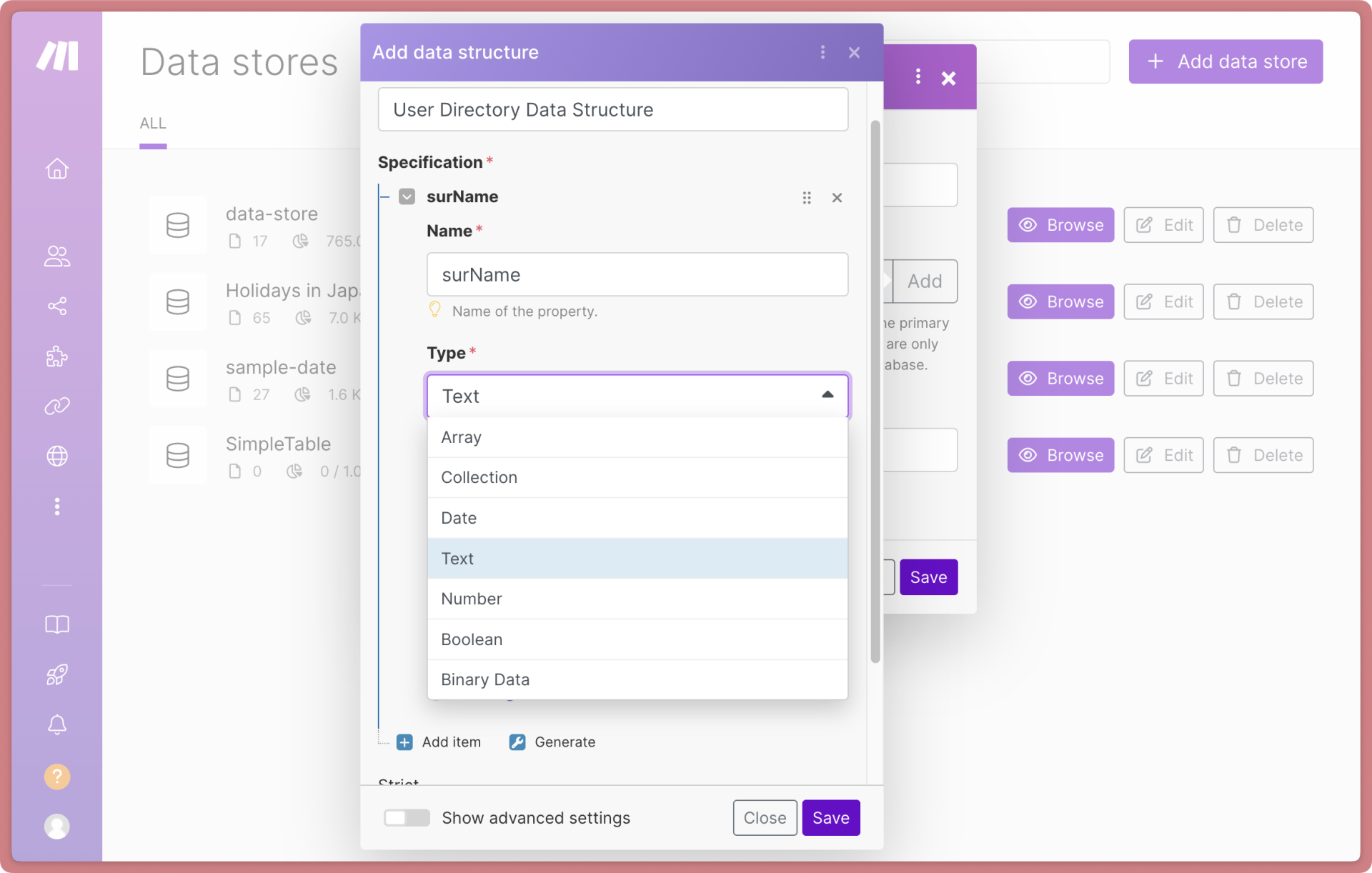Toggle the eye icon on data-store Browse button
The image size is (1372, 873).
coord(1028,225)
